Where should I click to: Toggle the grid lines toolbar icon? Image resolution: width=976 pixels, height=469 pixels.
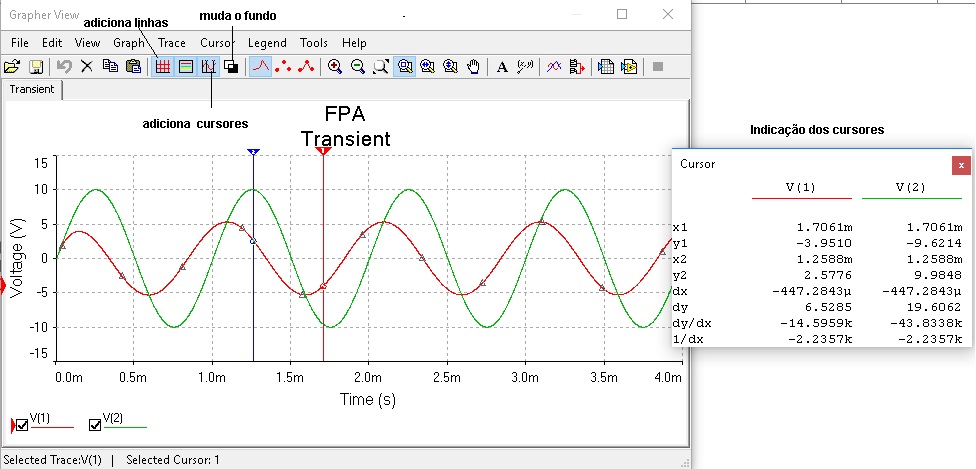pos(162,67)
